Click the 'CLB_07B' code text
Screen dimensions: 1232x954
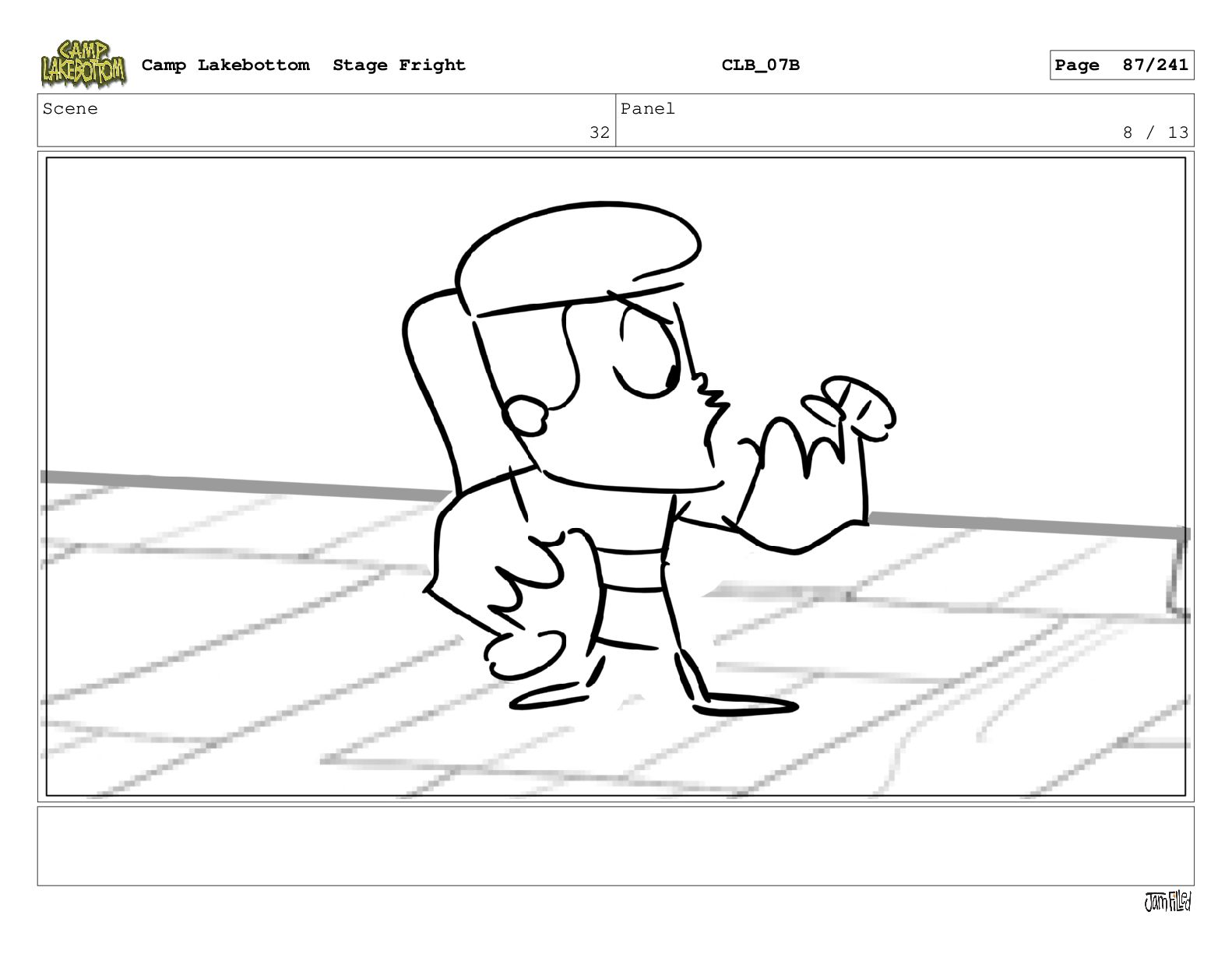(x=760, y=65)
